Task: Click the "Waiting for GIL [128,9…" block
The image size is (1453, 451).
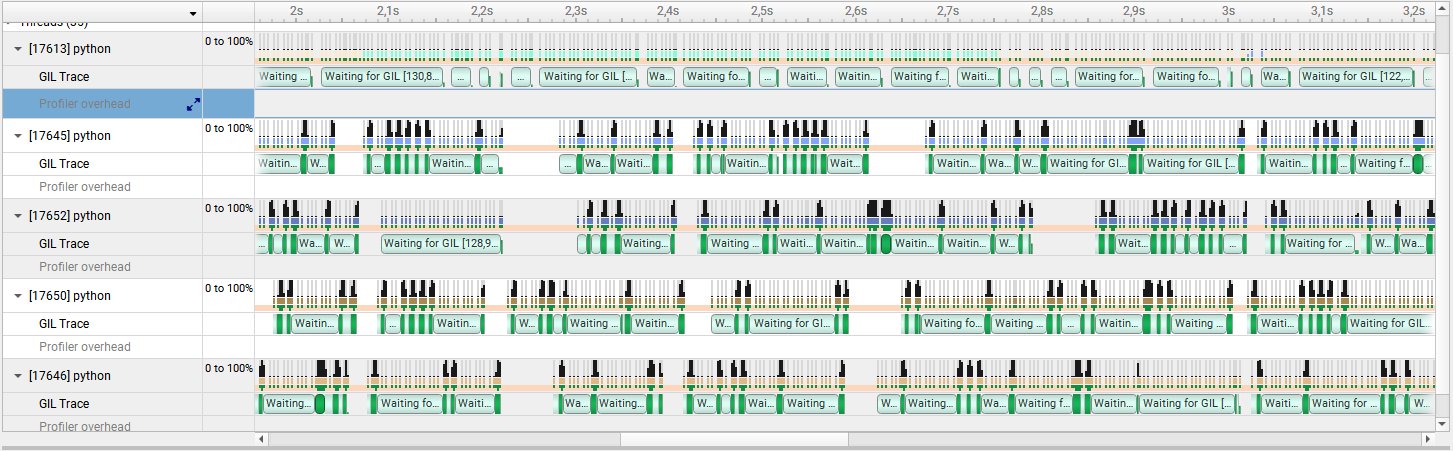Action: [x=441, y=244]
